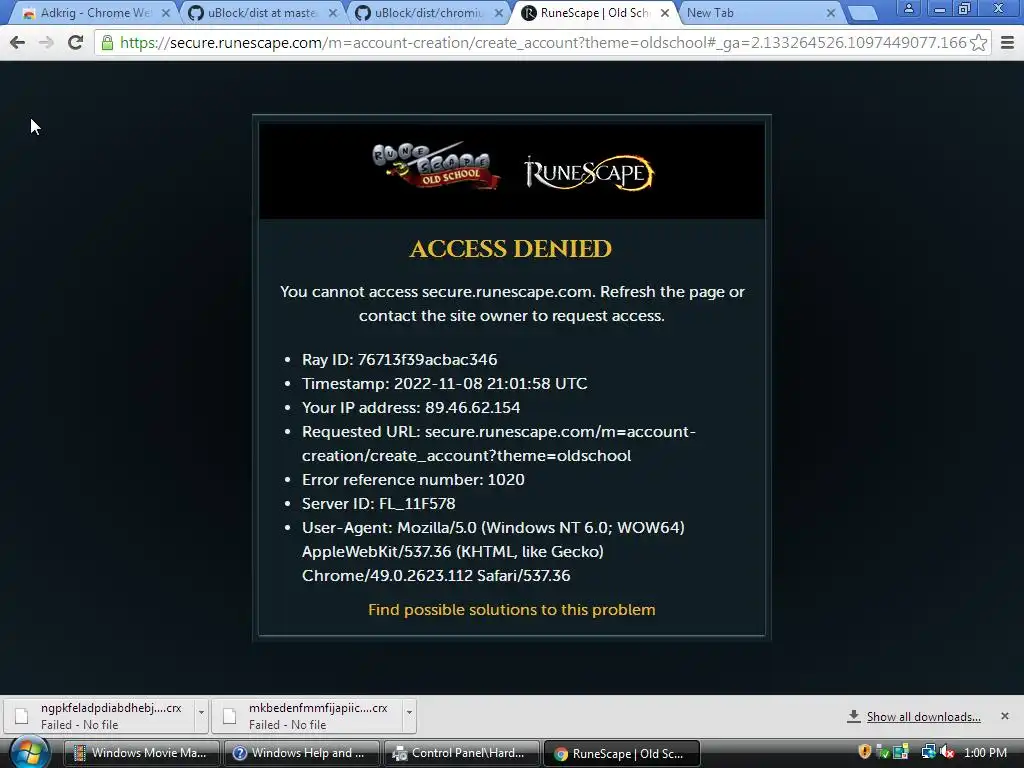Click the Chrome user profile icon
This screenshot has height=768, width=1024.
click(908, 8)
